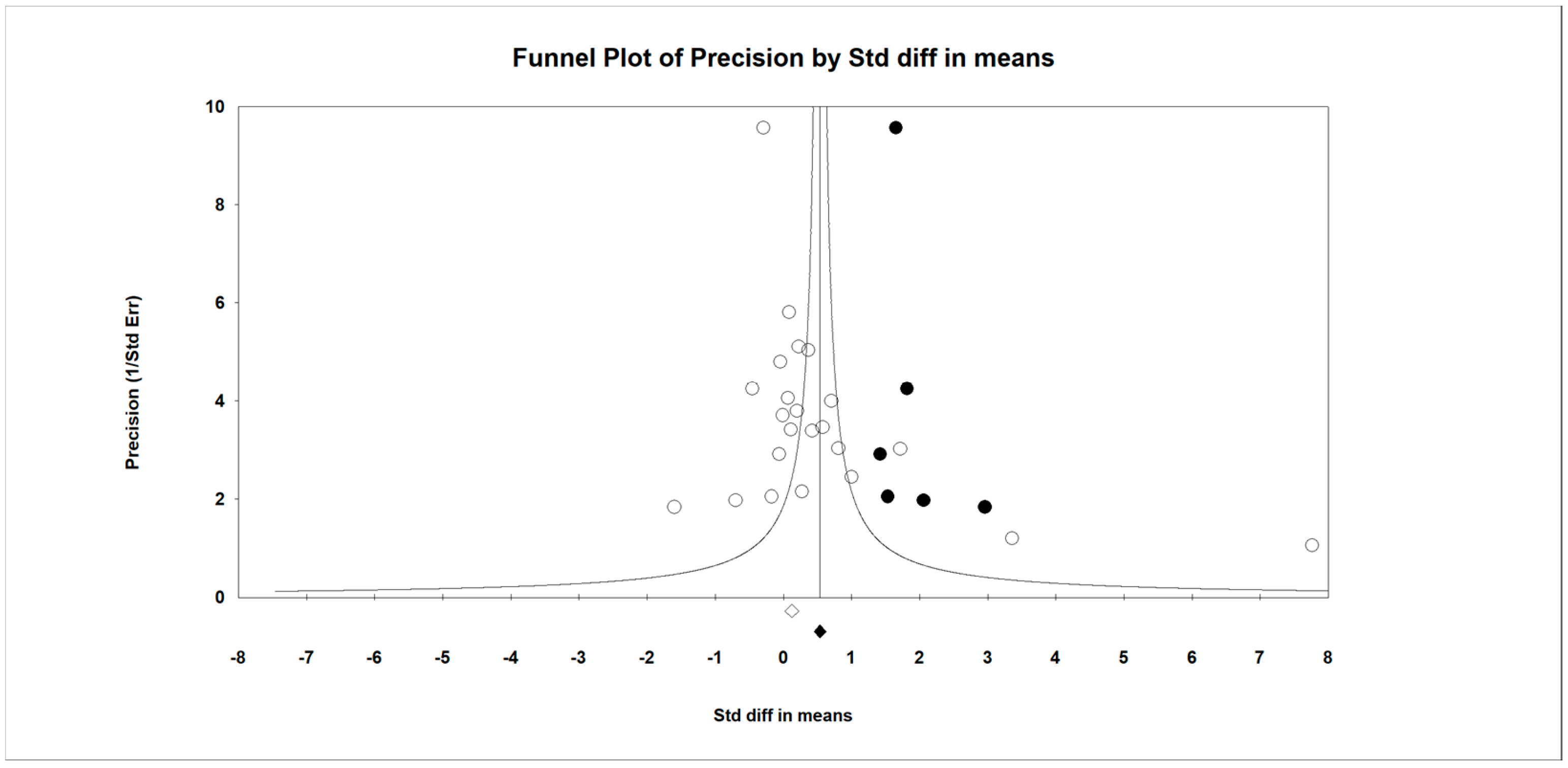This screenshot has height=768, width=1568.
Task: Select the 'Std diff in means' x-axis title
Action: click(783, 715)
